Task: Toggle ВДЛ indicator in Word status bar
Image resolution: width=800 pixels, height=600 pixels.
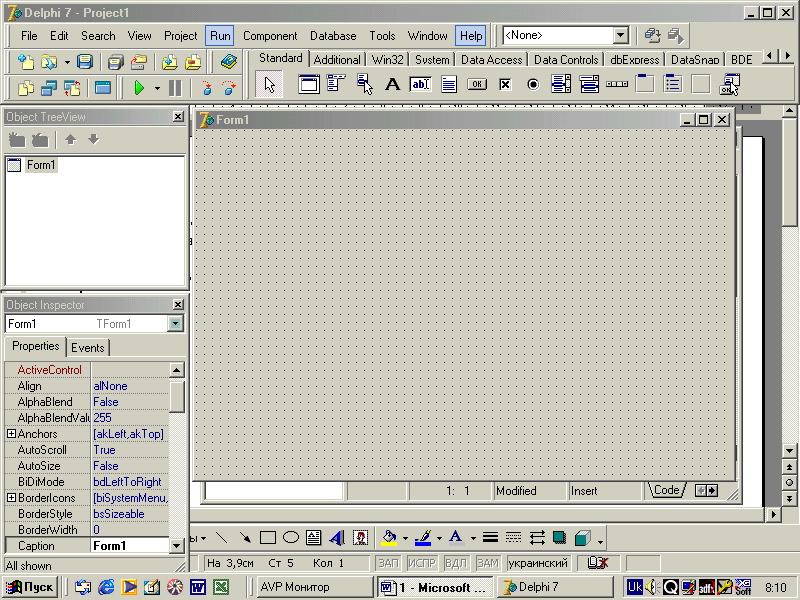Action: pyautogui.click(x=456, y=563)
